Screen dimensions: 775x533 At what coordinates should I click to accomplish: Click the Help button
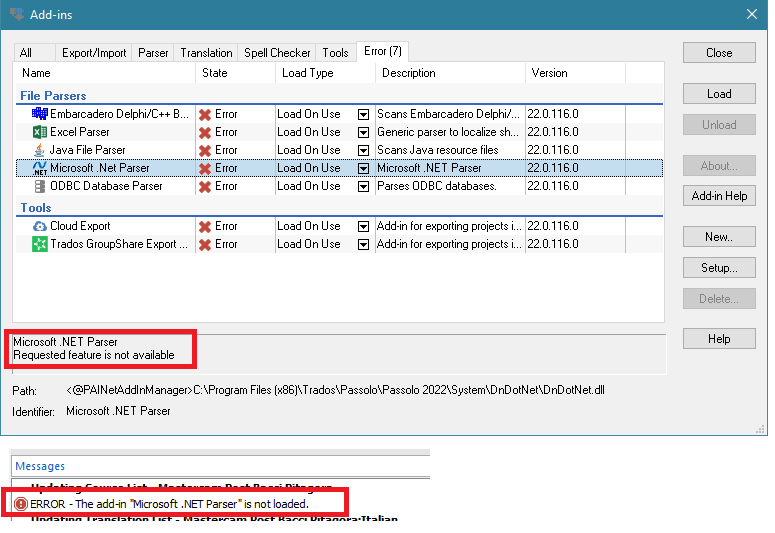click(x=719, y=339)
